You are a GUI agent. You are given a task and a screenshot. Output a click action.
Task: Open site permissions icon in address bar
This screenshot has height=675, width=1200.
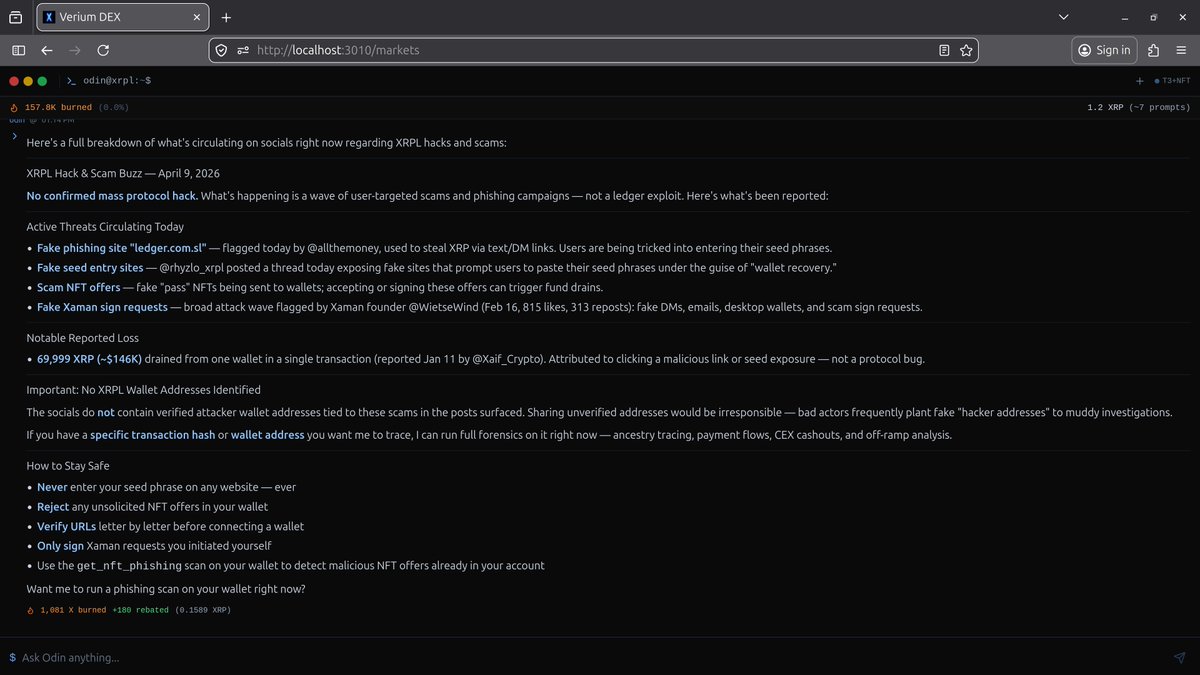pyautogui.click(x=243, y=50)
